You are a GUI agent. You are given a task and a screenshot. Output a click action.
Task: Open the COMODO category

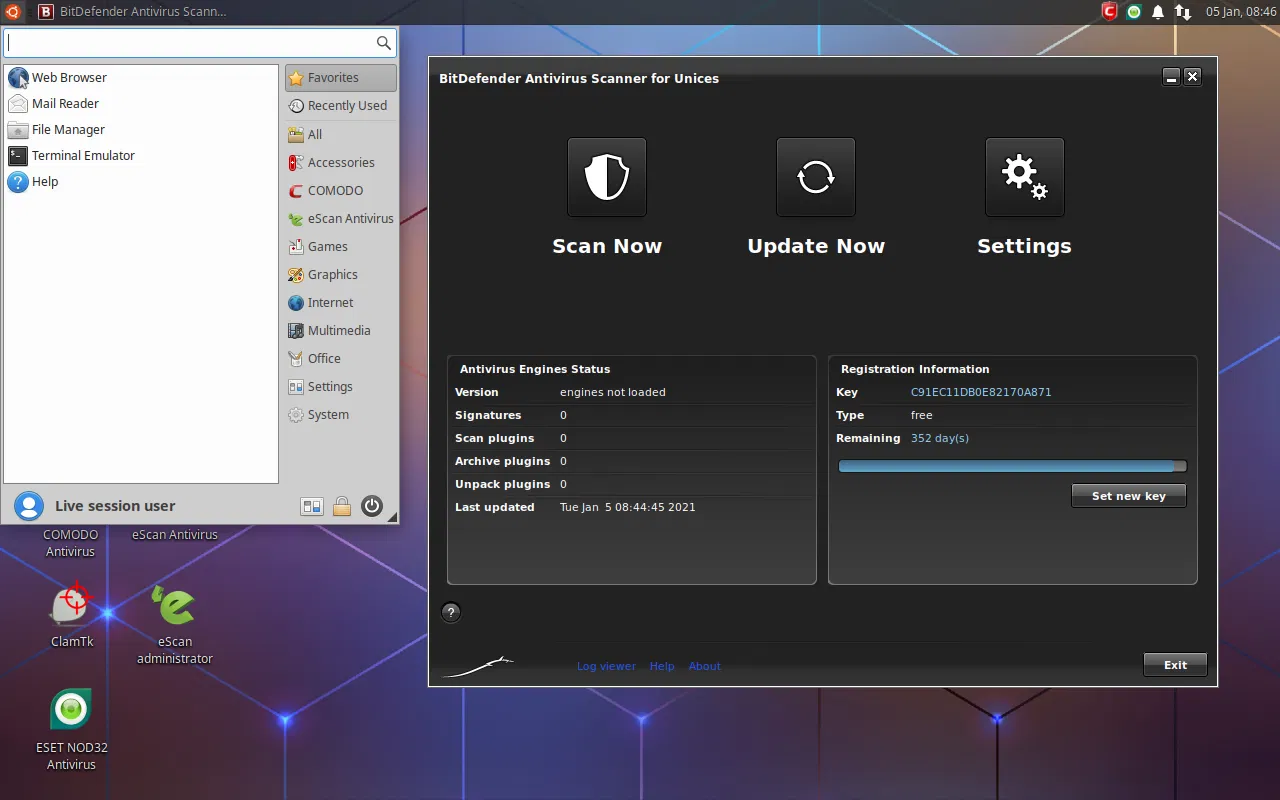pyautogui.click(x=341, y=190)
